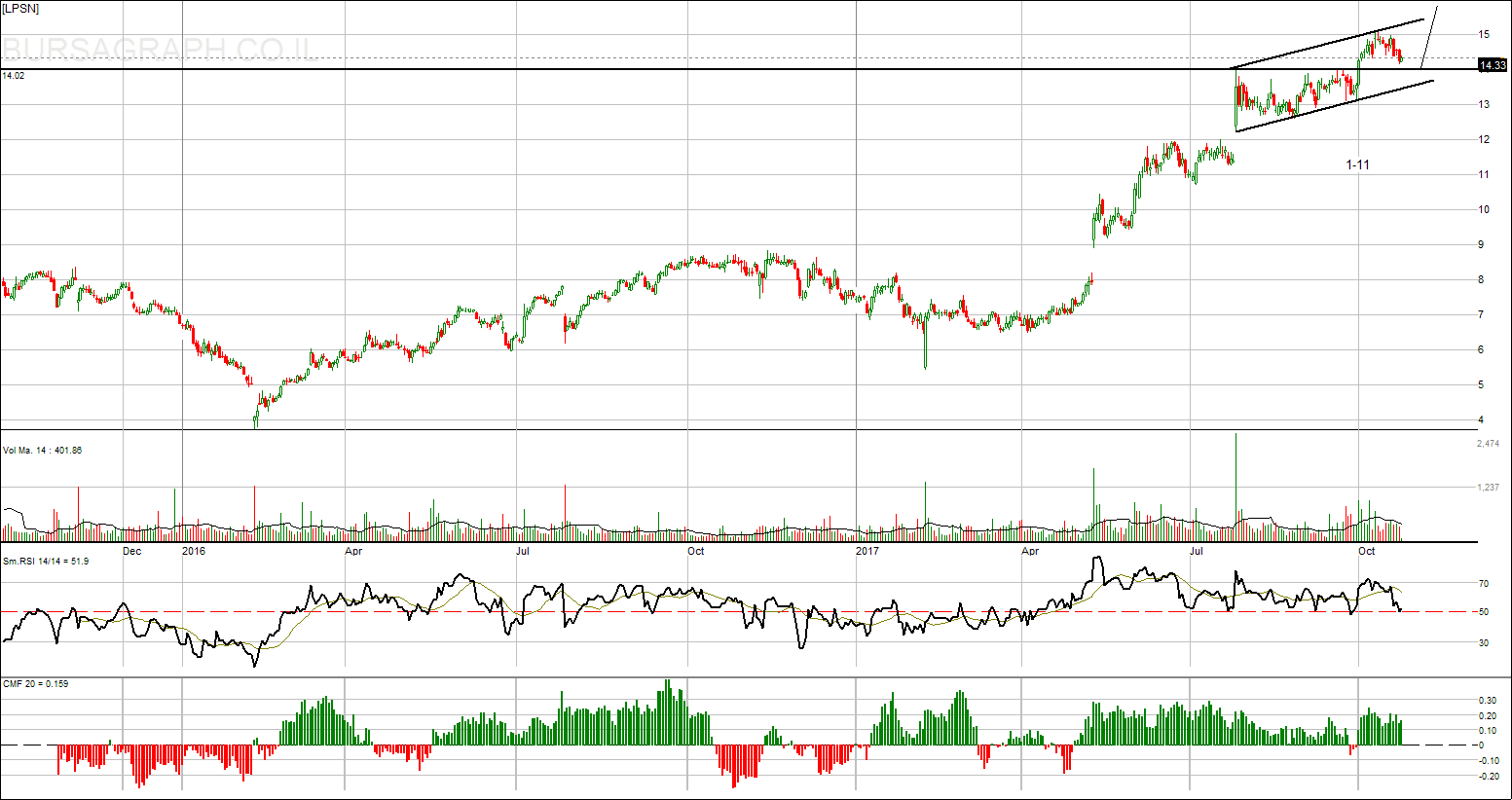The height and width of the screenshot is (800, 1512).
Task: Select the 14.33 current price tag
Action: (x=1493, y=65)
